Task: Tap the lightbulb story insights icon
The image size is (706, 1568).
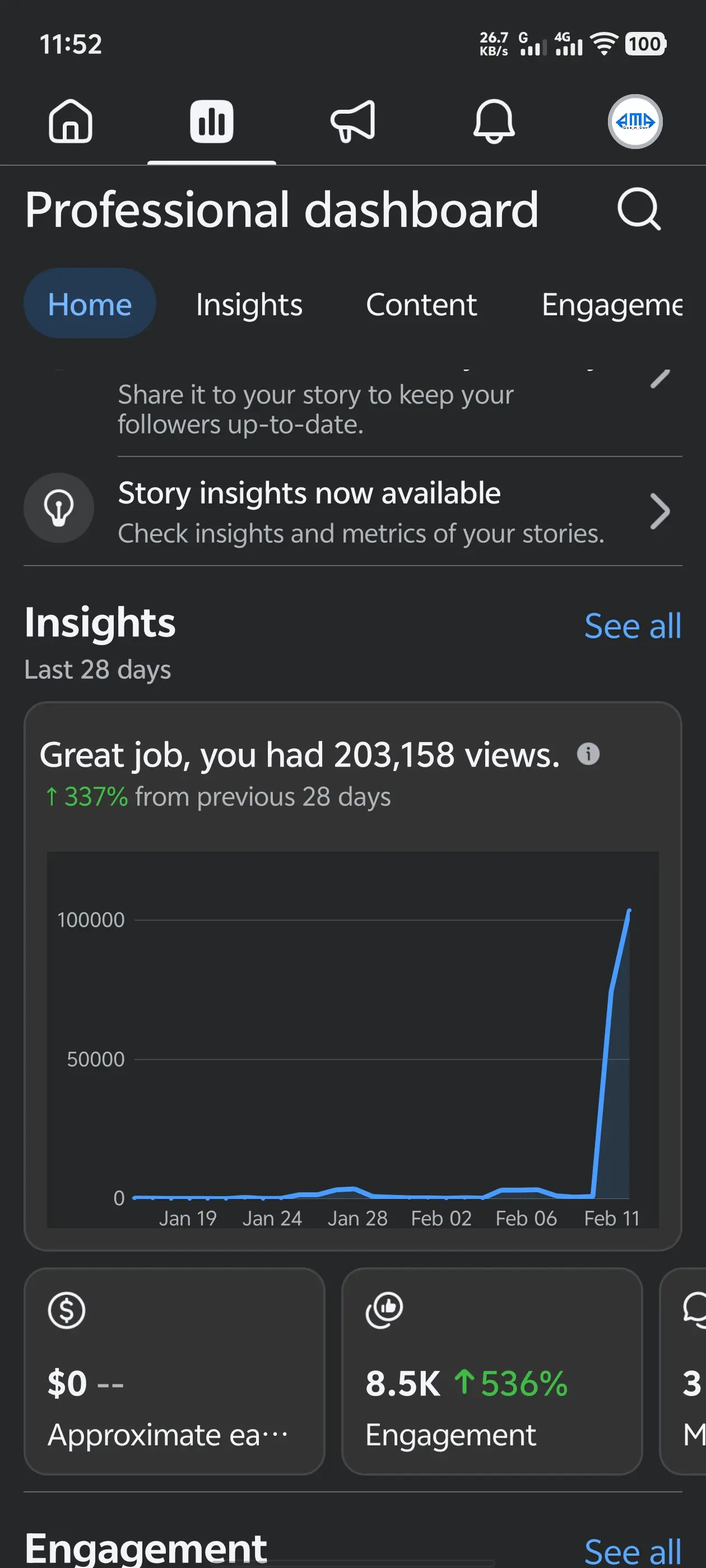Action: click(59, 508)
